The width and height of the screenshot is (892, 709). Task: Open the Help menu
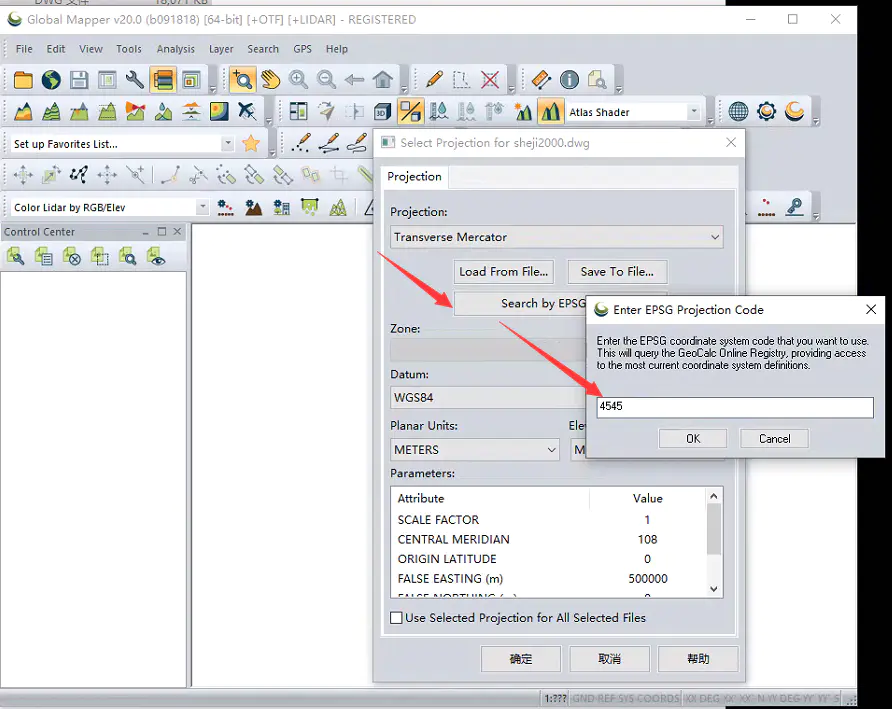point(336,49)
